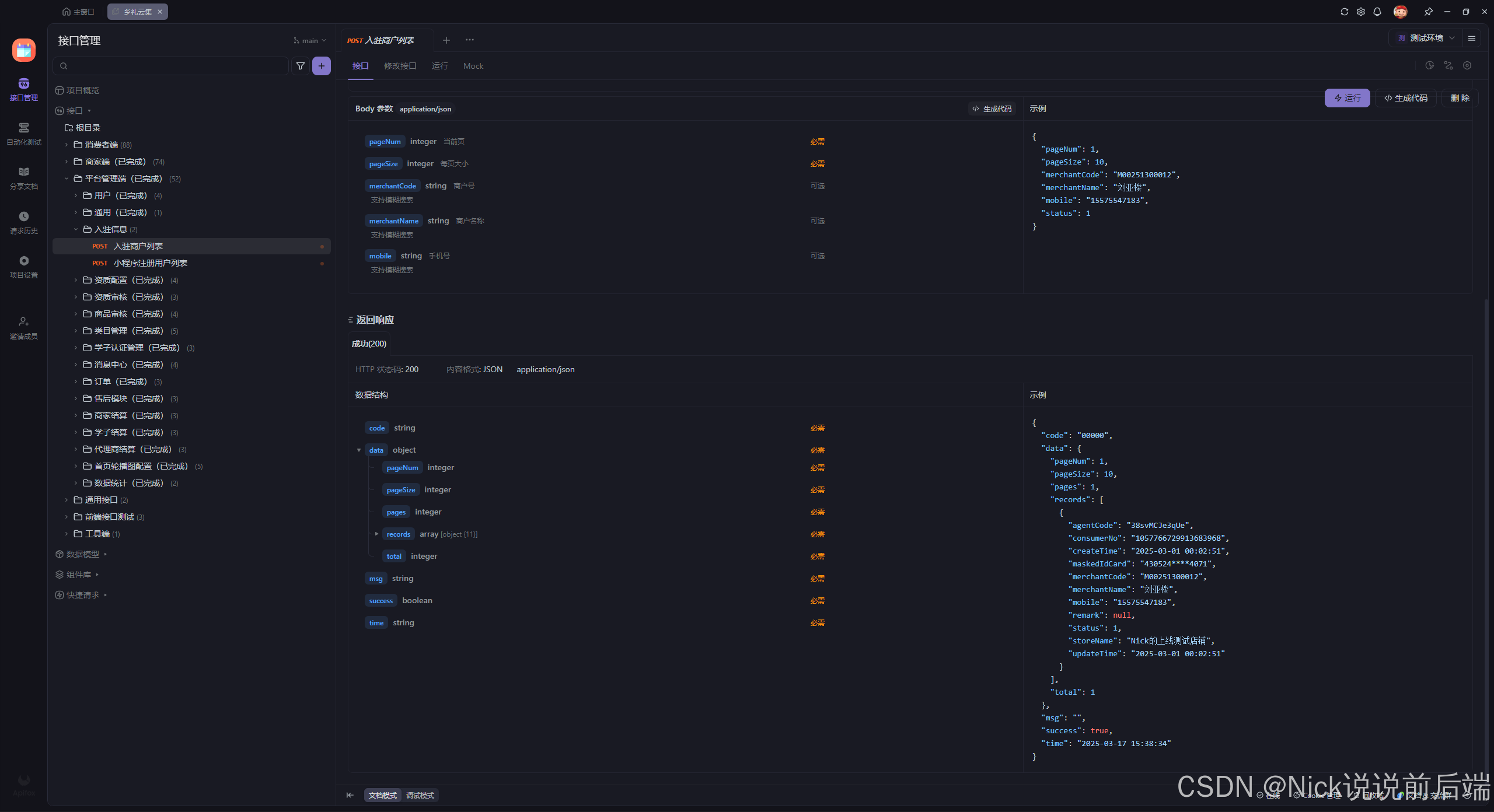Viewport: 1494px width, 812px height.
Task: Click the filter funnel icon
Action: pyautogui.click(x=300, y=66)
